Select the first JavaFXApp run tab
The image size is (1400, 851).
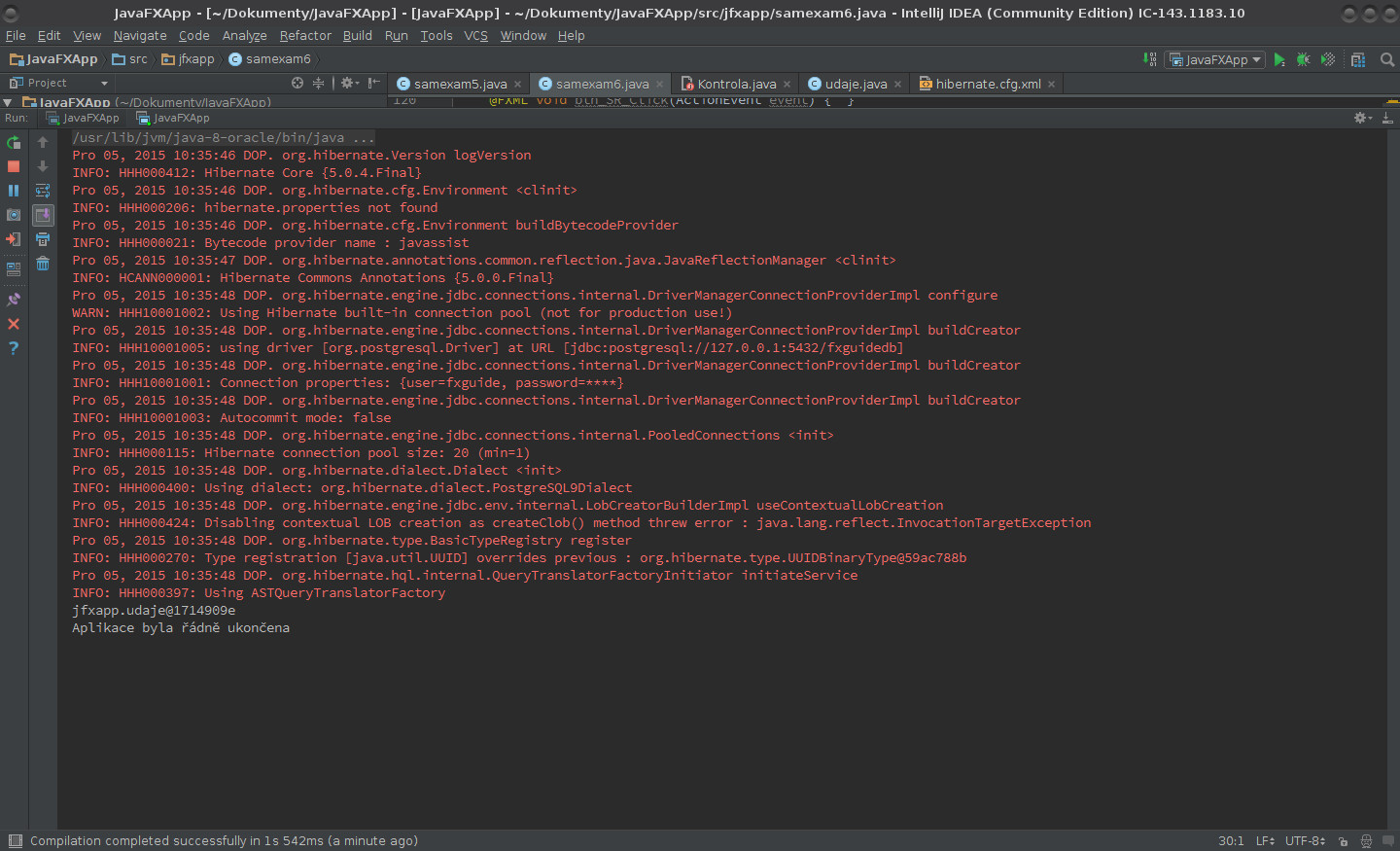[84, 118]
